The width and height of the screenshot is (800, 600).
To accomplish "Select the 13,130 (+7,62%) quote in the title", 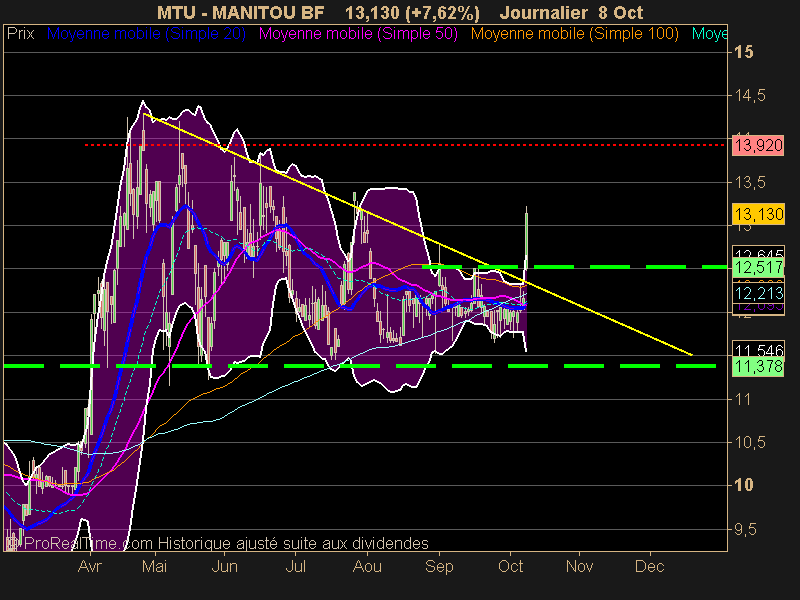I will point(412,12).
